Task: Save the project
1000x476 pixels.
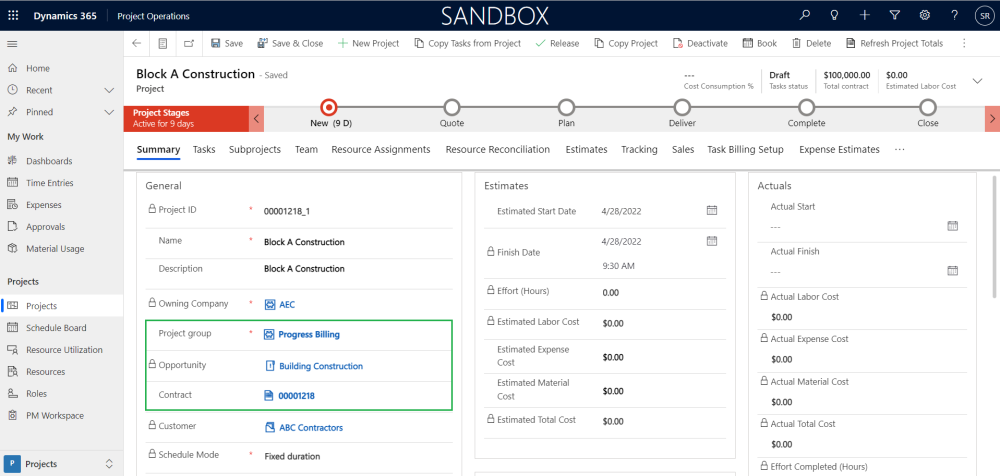Action: coord(227,43)
